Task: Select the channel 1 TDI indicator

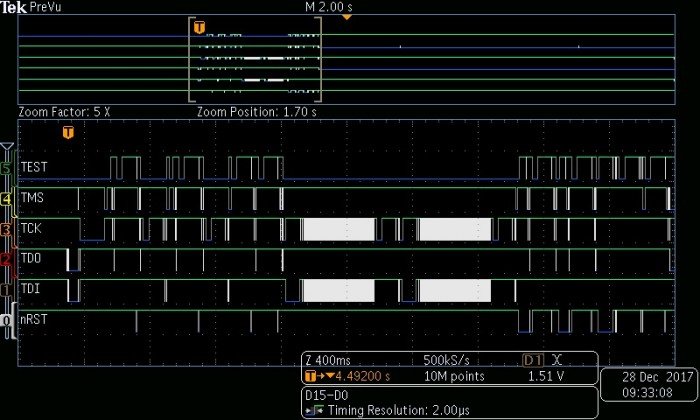Action: tap(8, 290)
